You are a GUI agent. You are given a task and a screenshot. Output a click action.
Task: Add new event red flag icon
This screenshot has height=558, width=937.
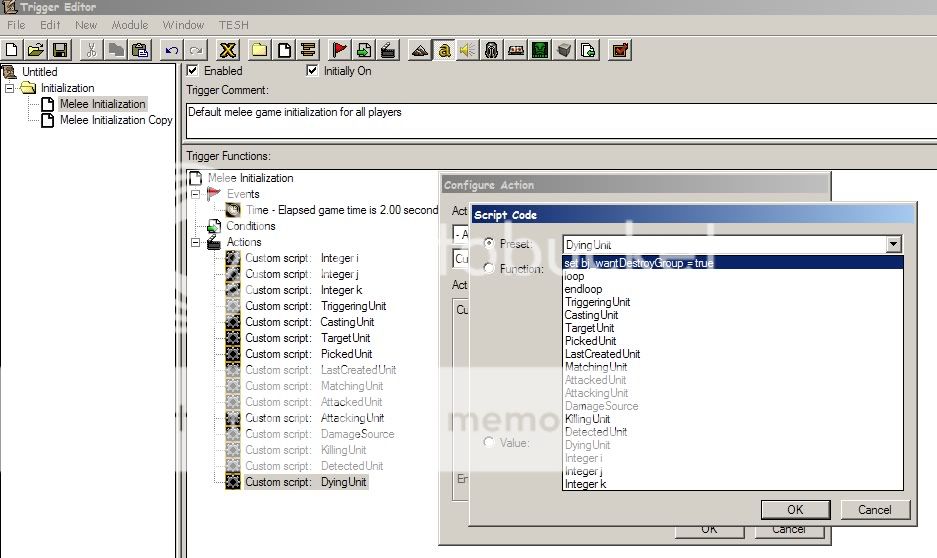(x=339, y=50)
